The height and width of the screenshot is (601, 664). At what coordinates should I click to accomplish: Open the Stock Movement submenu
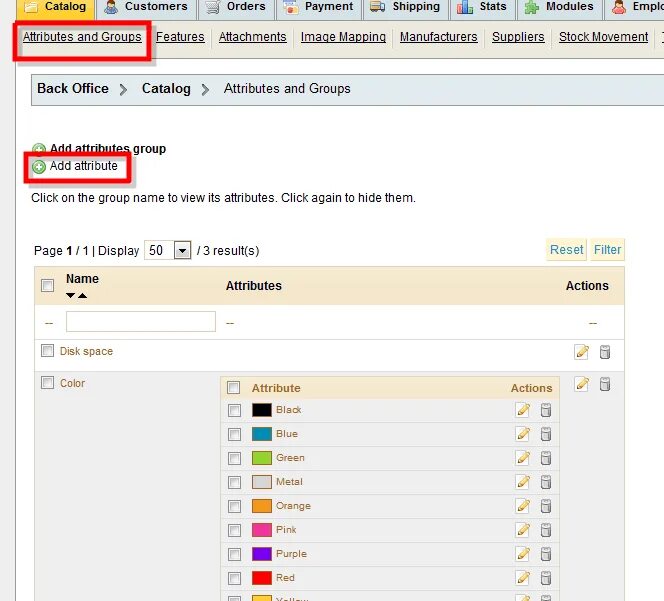603,37
